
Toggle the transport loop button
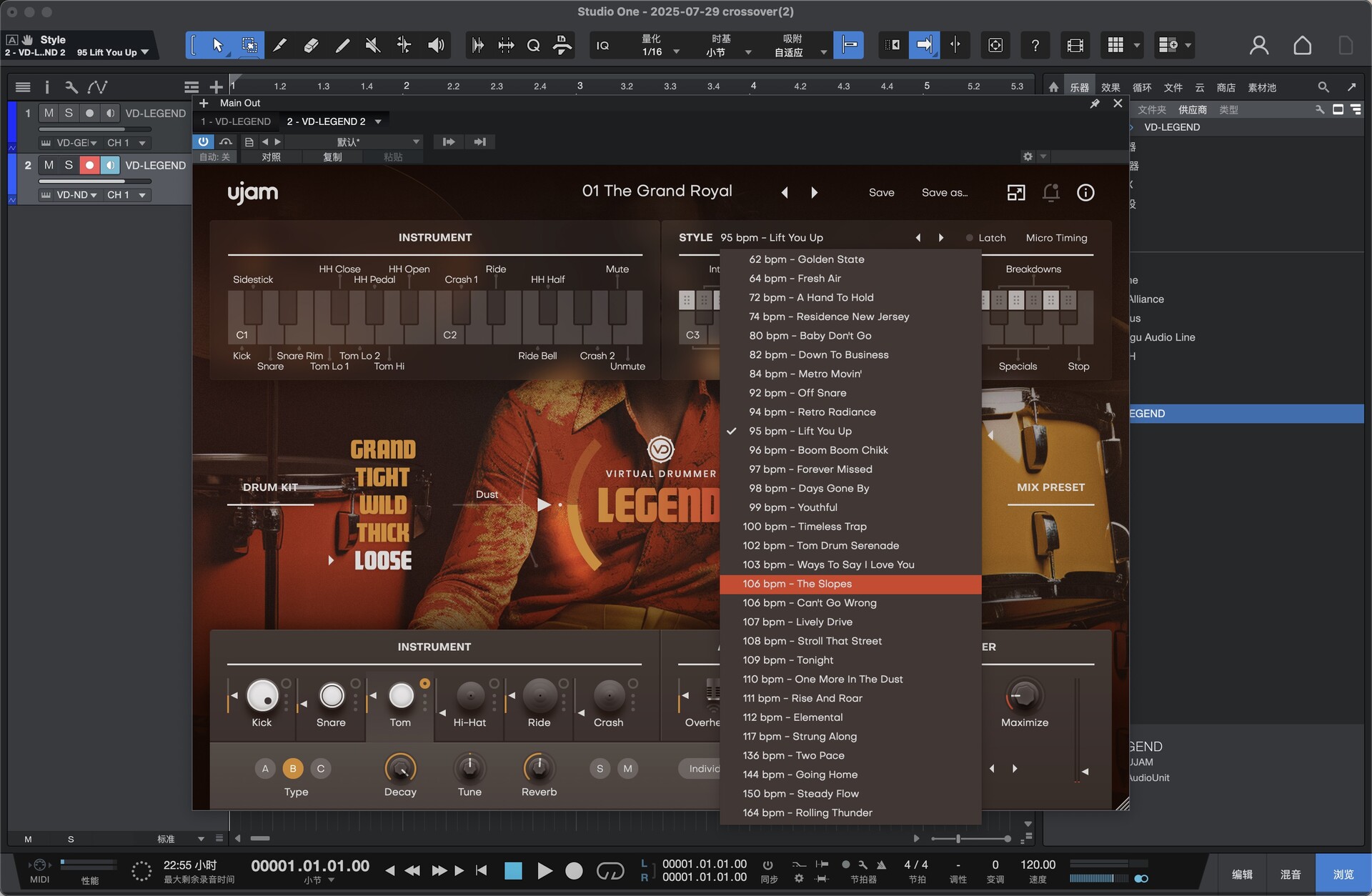tap(610, 871)
